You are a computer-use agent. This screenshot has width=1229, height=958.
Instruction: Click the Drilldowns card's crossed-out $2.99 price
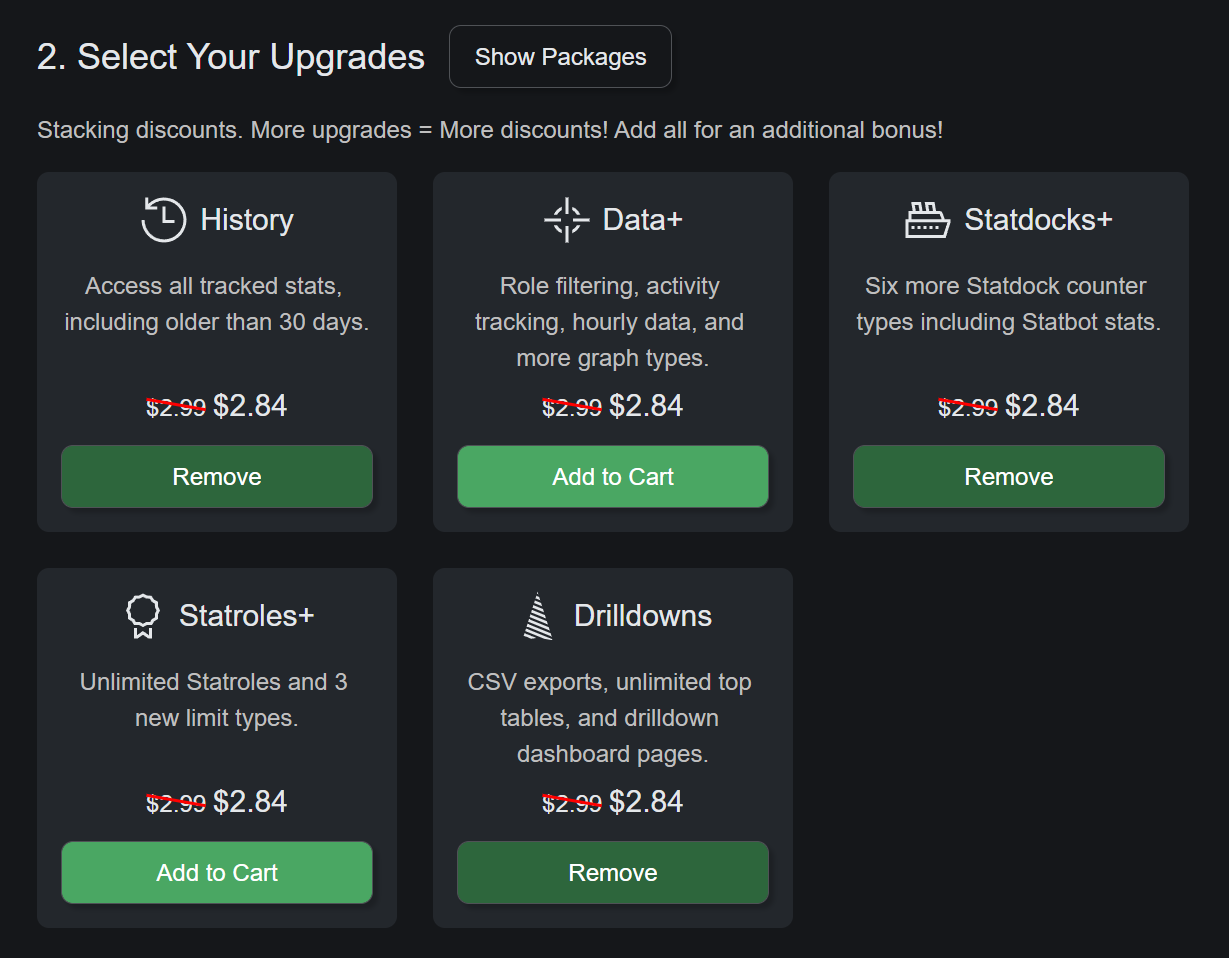[x=572, y=803]
